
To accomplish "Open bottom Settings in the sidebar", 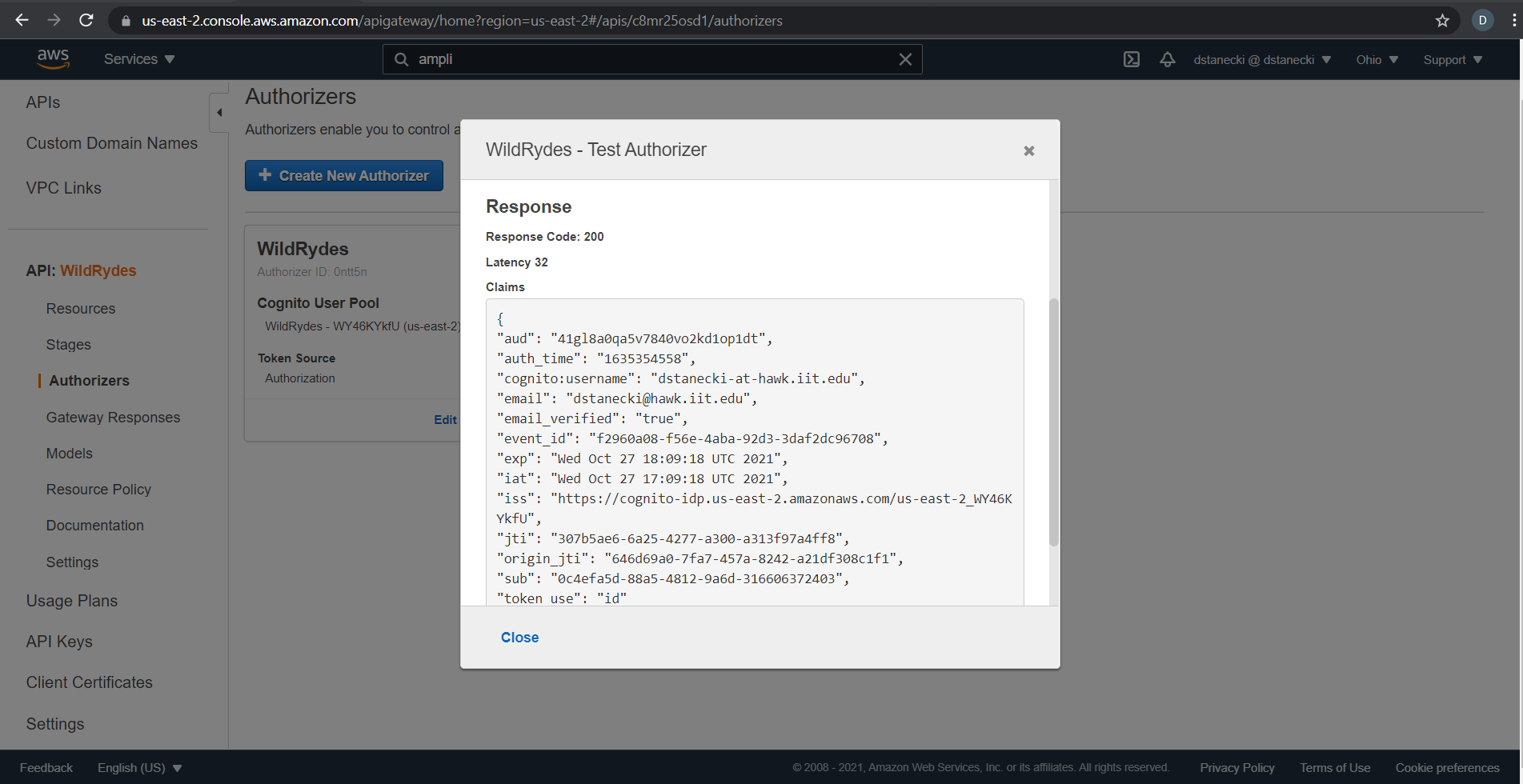I will click(55, 724).
